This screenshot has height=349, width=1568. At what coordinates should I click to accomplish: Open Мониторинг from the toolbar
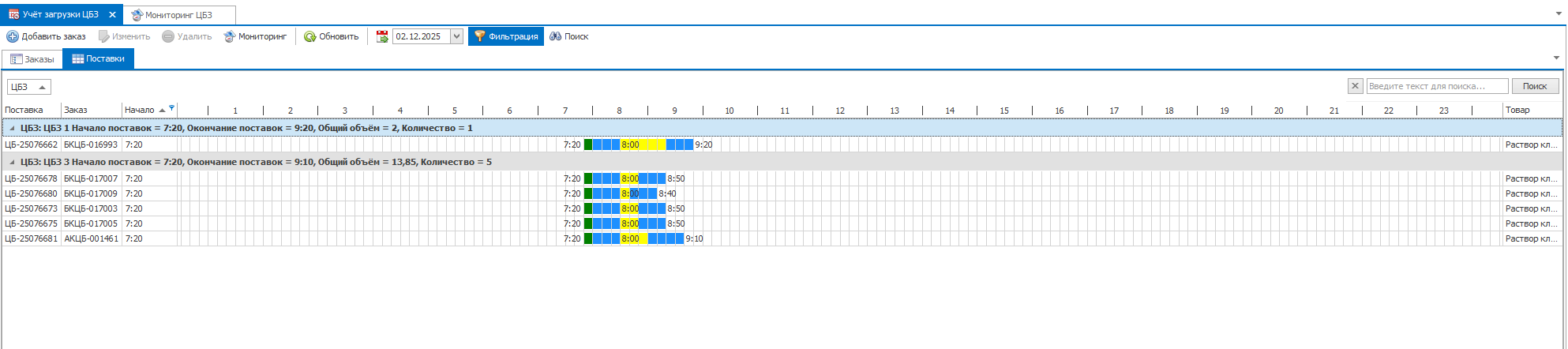[x=255, y=36]
